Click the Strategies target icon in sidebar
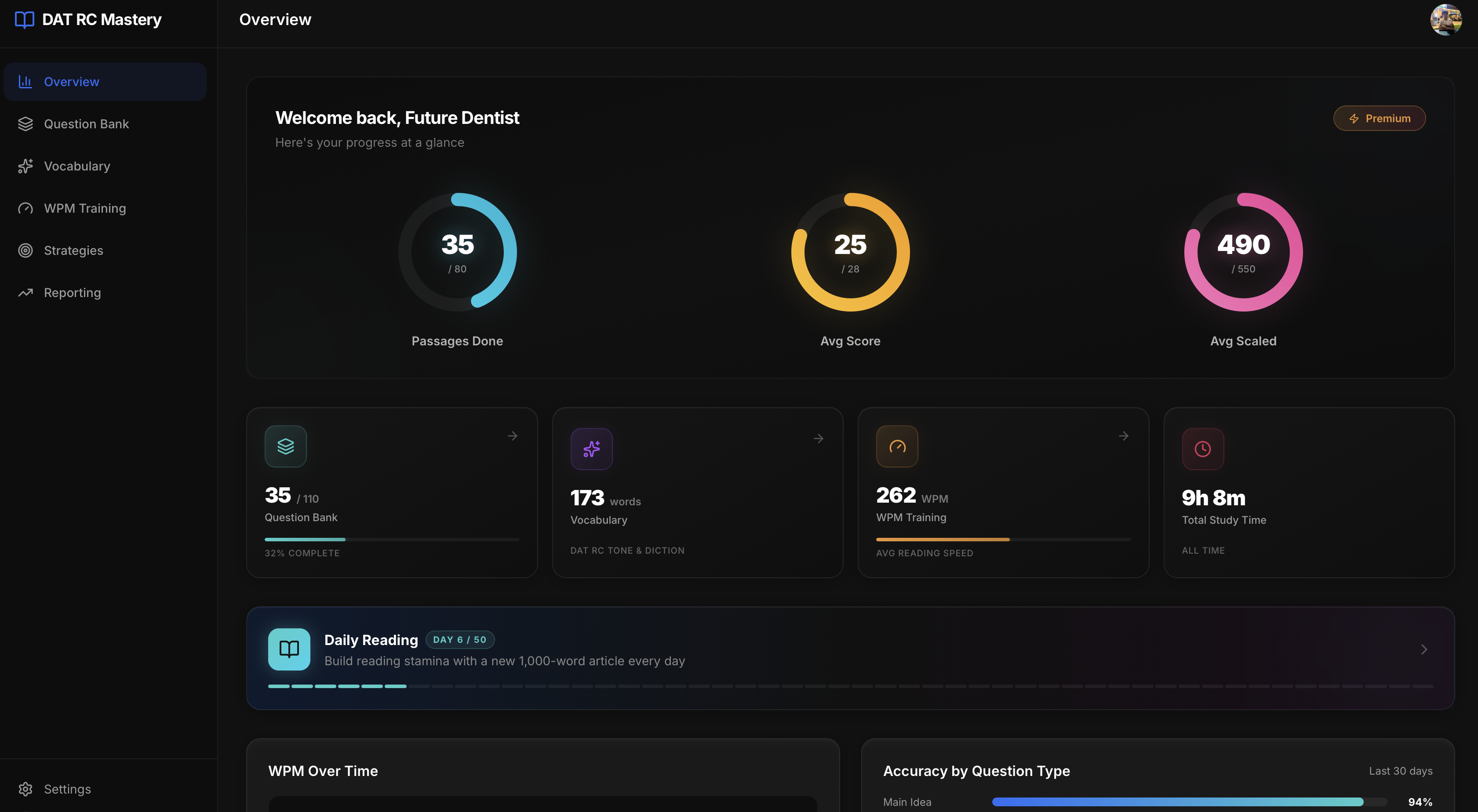 pos(25,250)
